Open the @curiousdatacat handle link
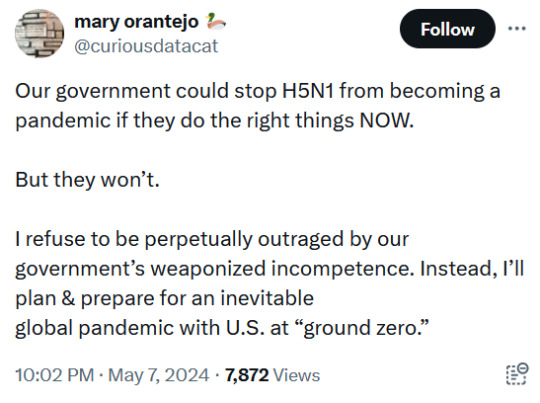The image size is (540, 403). point(146,46)
